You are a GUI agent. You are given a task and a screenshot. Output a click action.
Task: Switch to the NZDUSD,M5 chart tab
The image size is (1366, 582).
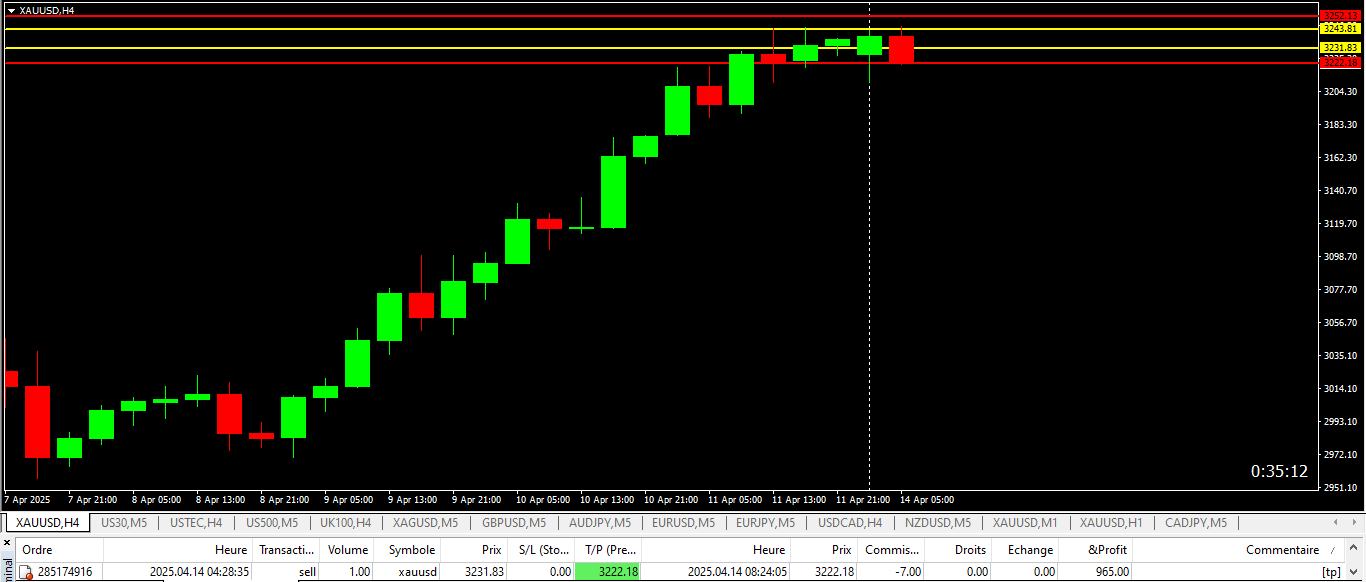pos(938,522)
